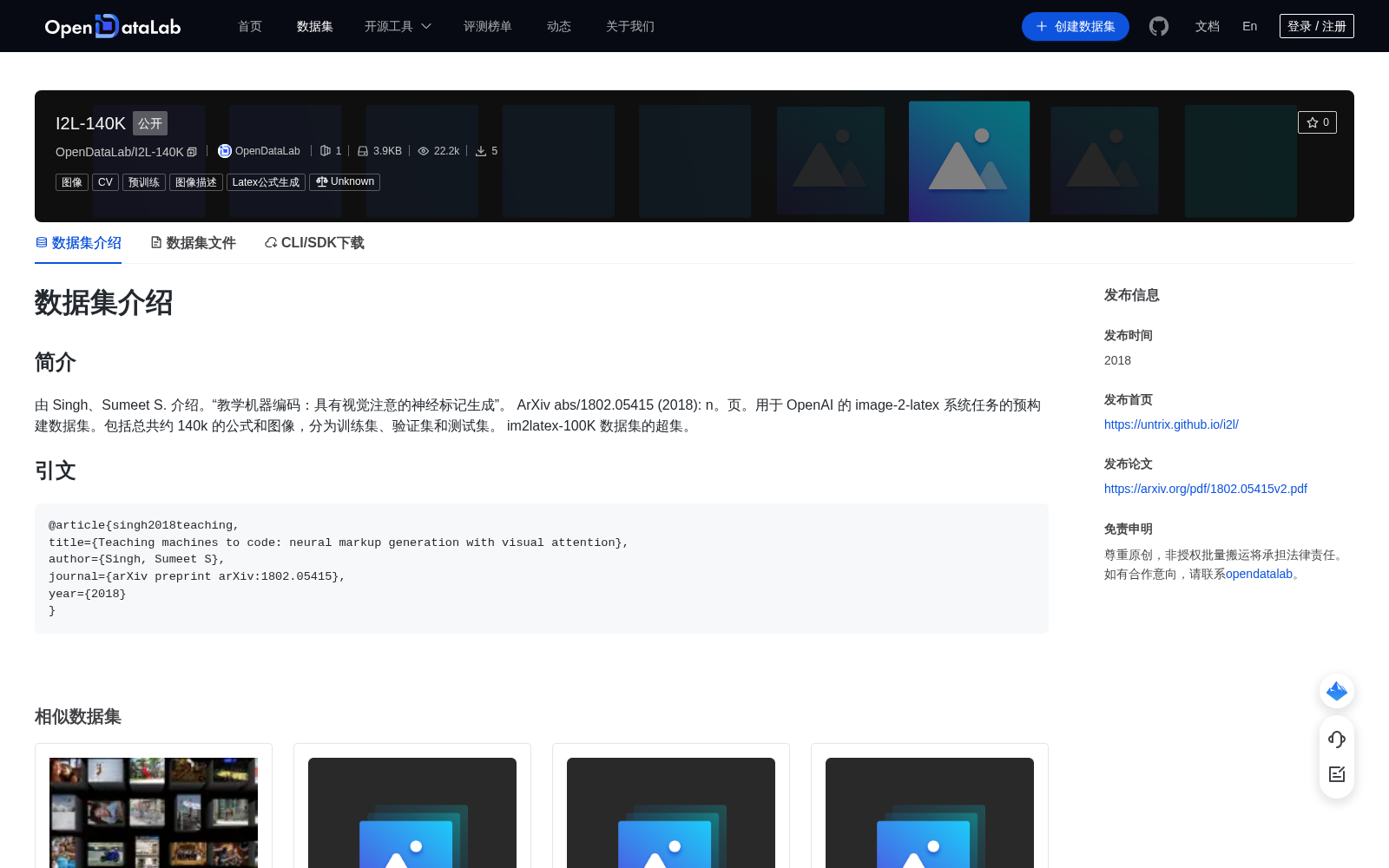Click the plus icon in create dataset

(1042, 27)
